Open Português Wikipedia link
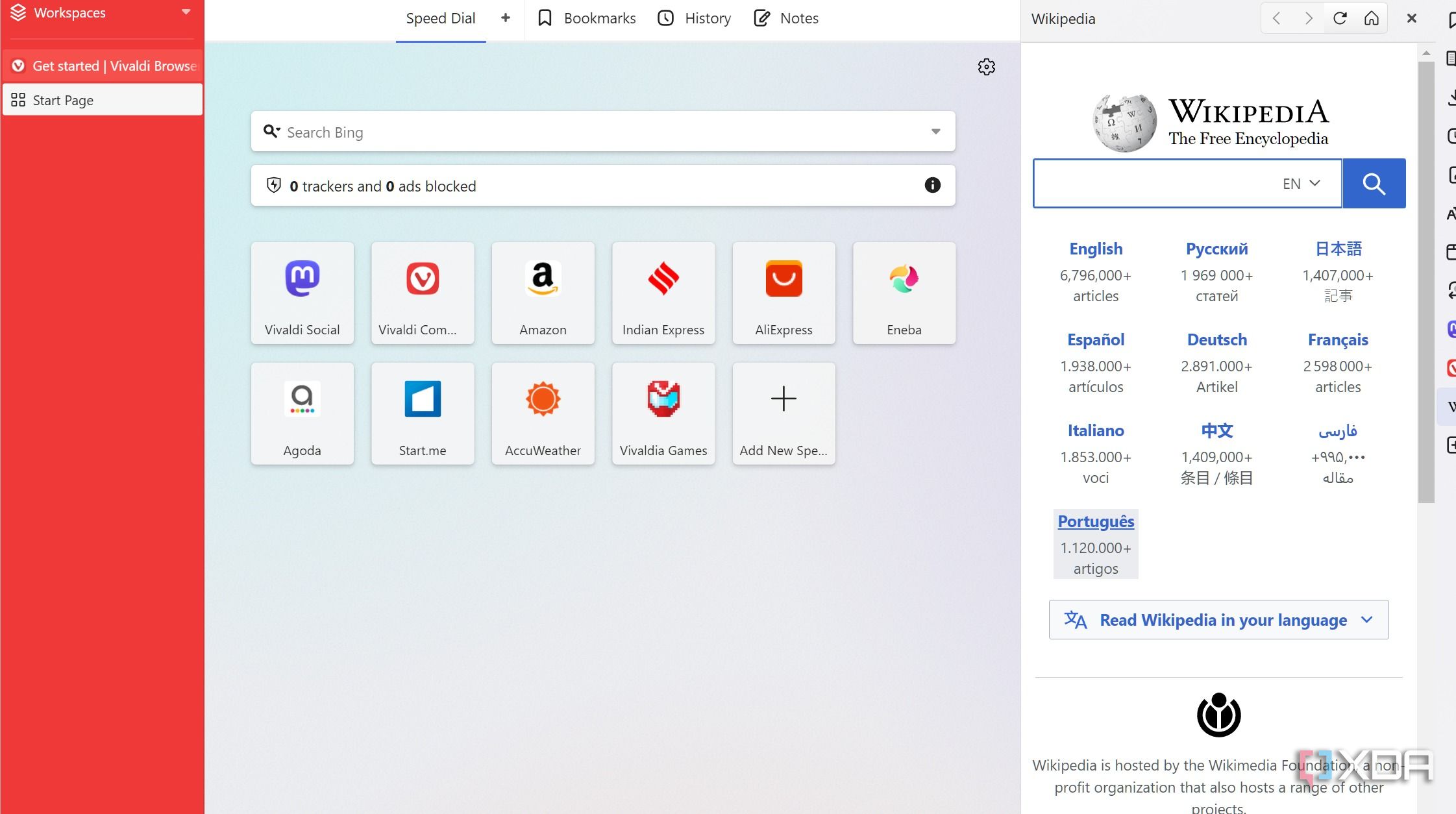This screenshot has height=814, width=1456. coord(1096,521)
